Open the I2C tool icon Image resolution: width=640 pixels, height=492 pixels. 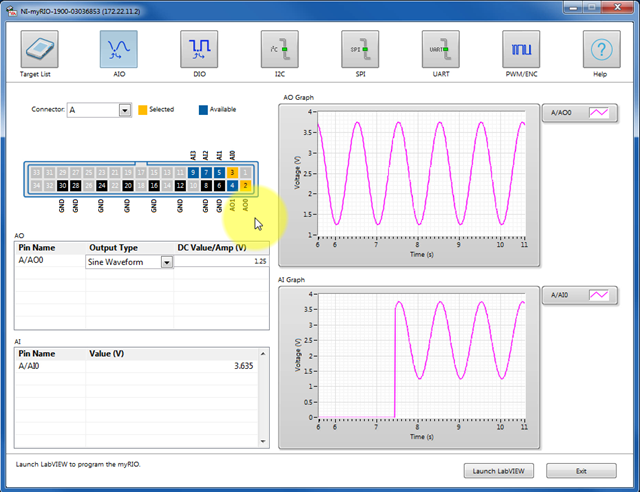280,49
